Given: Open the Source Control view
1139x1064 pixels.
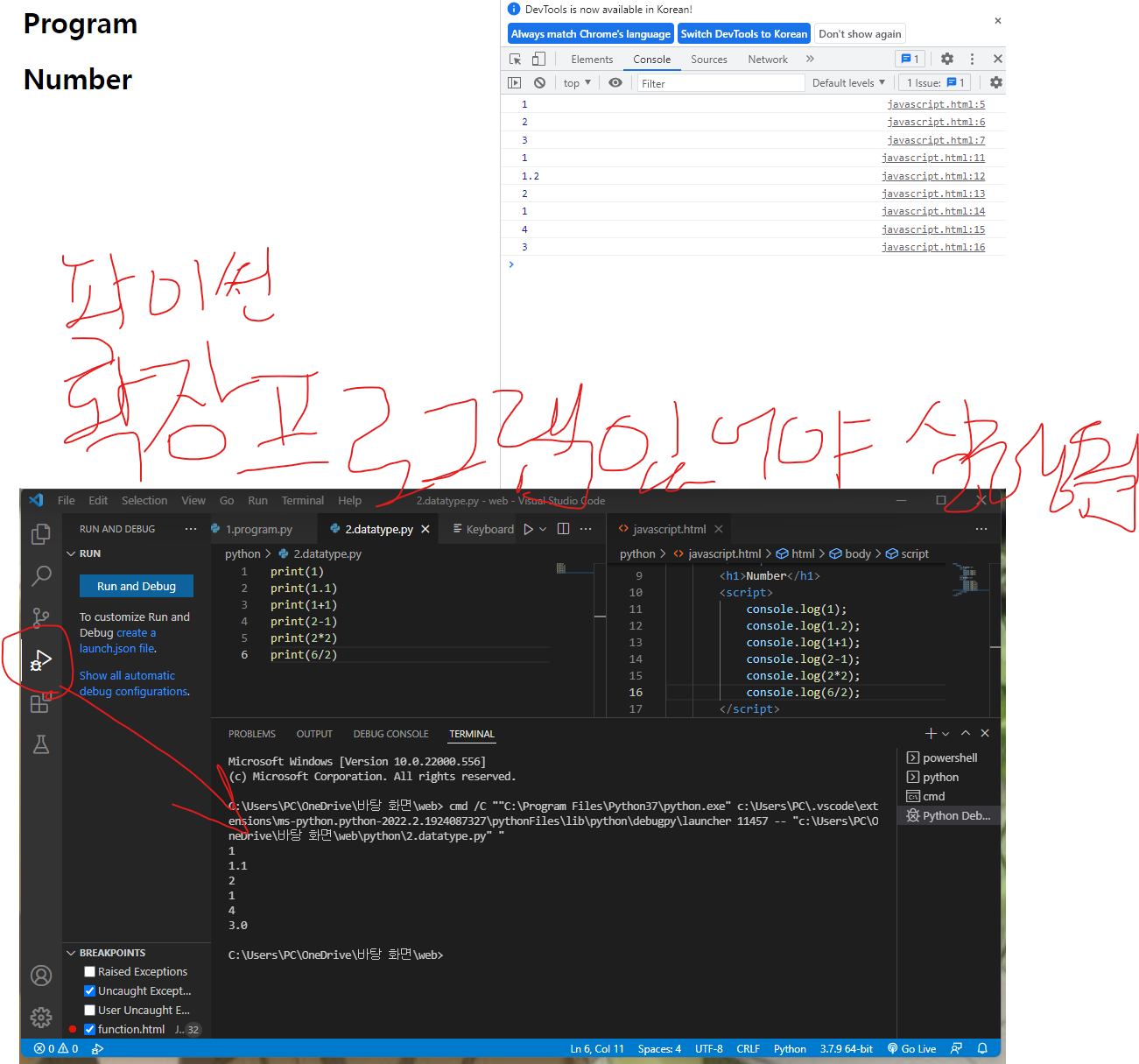Looking at the screenshot, I should [x=41, y=617].
